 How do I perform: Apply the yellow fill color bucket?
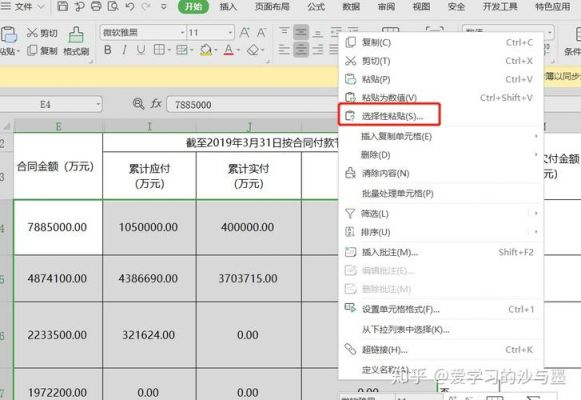(206, 50)
